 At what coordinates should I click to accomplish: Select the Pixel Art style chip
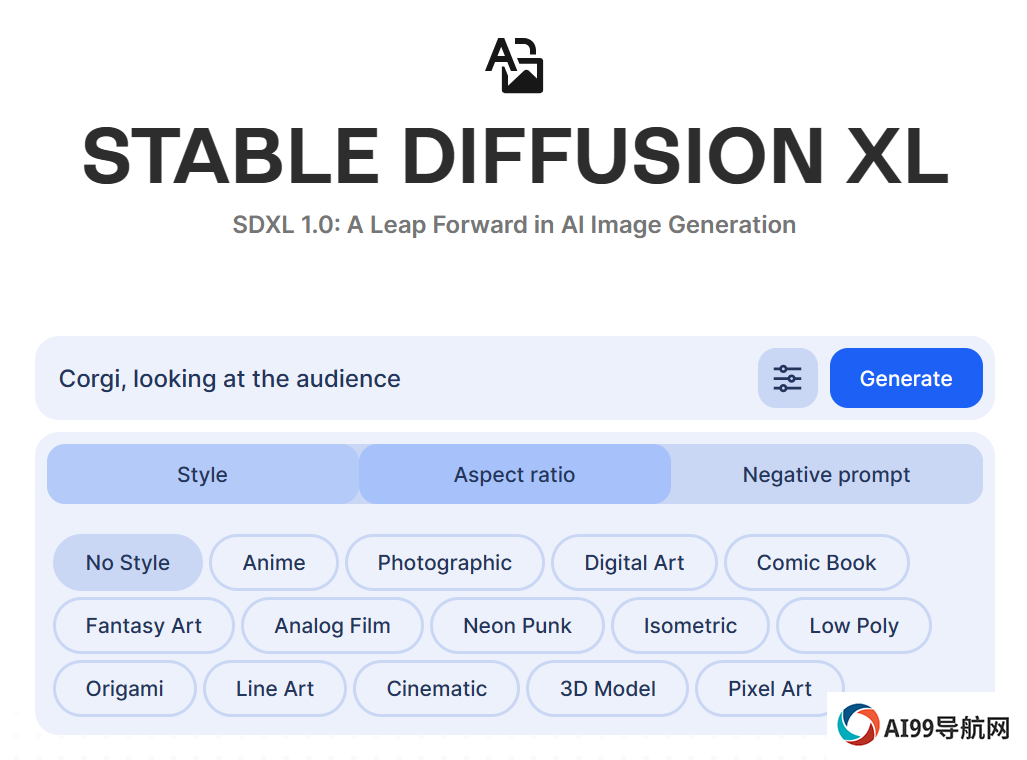point(770,689)
